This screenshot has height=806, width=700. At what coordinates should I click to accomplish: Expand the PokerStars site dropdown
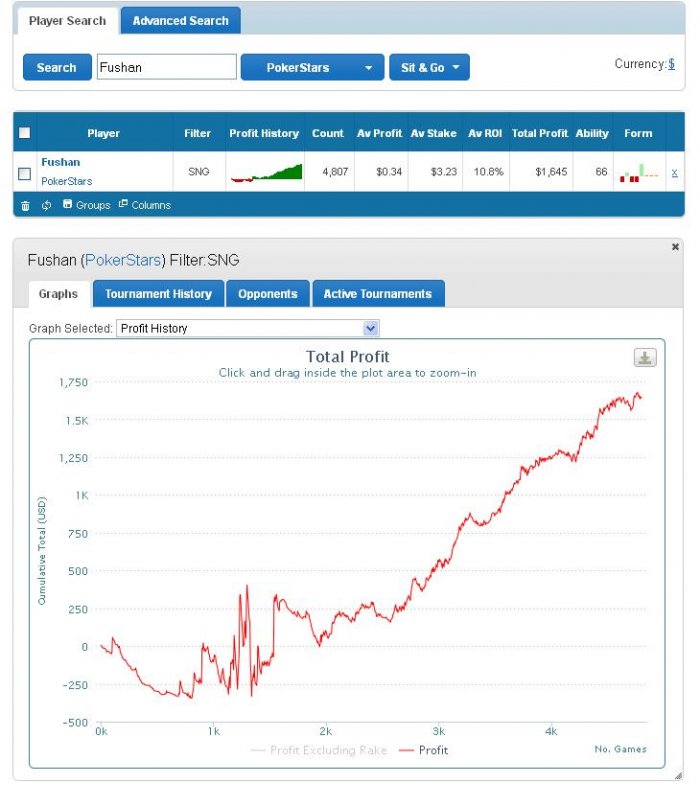point(312,67)
